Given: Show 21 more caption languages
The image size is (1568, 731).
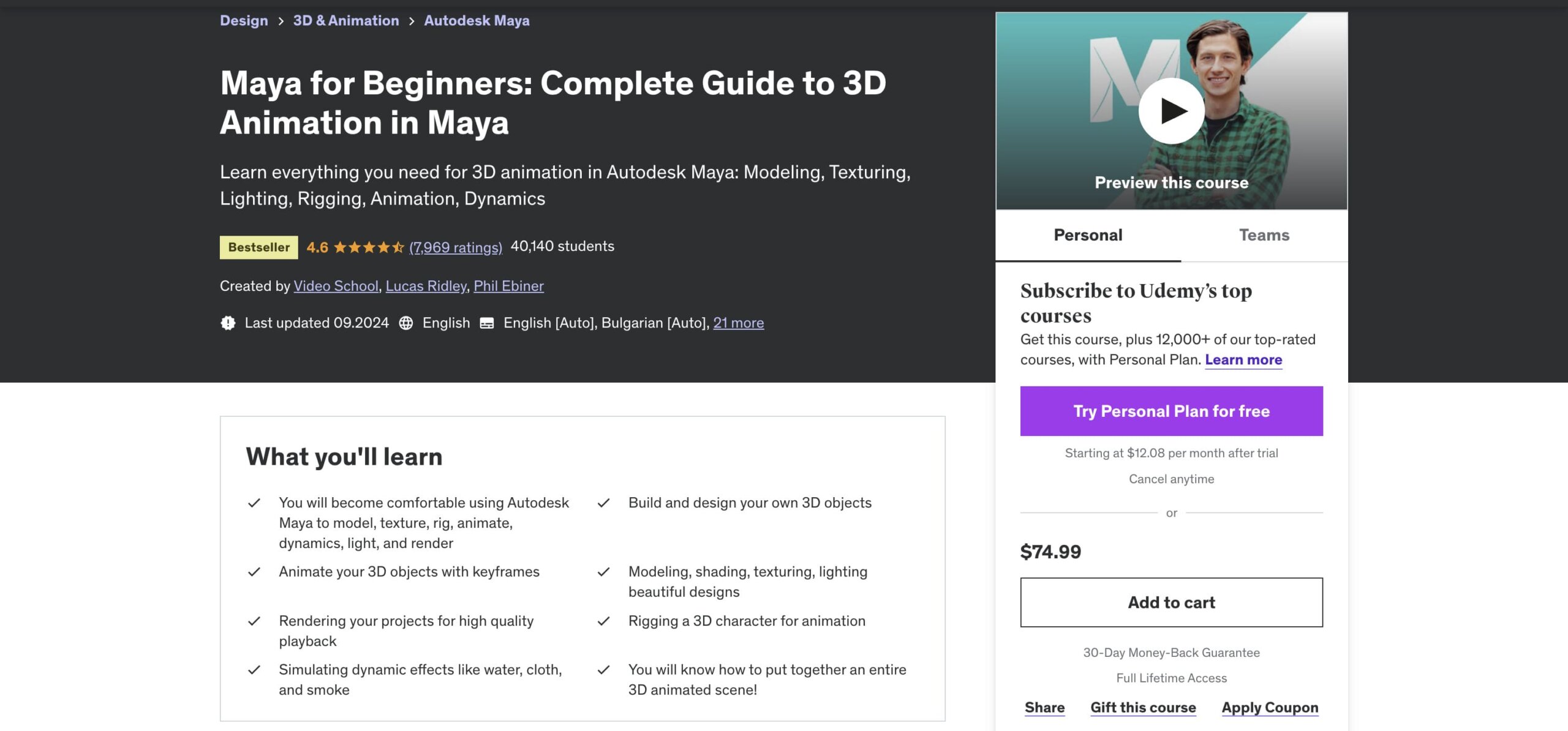Looking at the screenshot, I should [739, 323].
